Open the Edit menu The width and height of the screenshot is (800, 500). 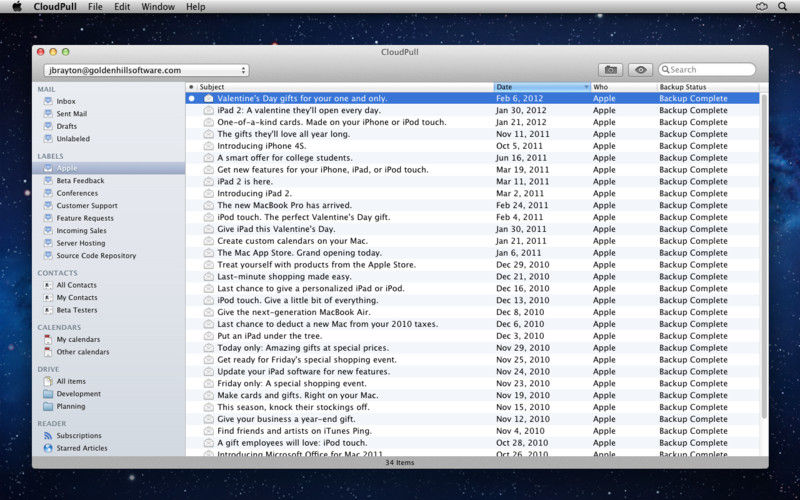pyautogui.click(x=122, y=7)
